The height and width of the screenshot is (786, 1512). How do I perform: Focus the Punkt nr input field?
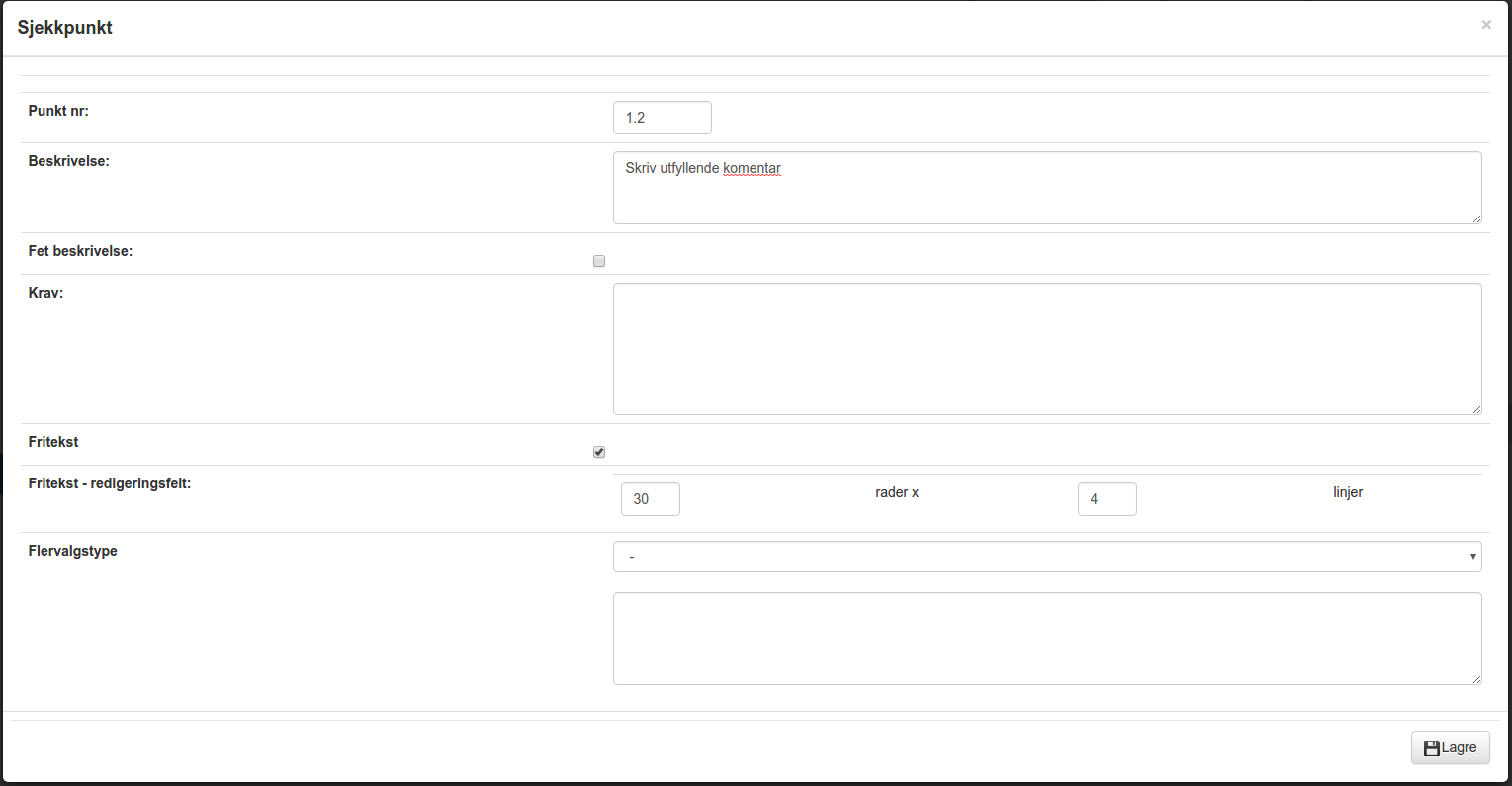coord(663,118)
